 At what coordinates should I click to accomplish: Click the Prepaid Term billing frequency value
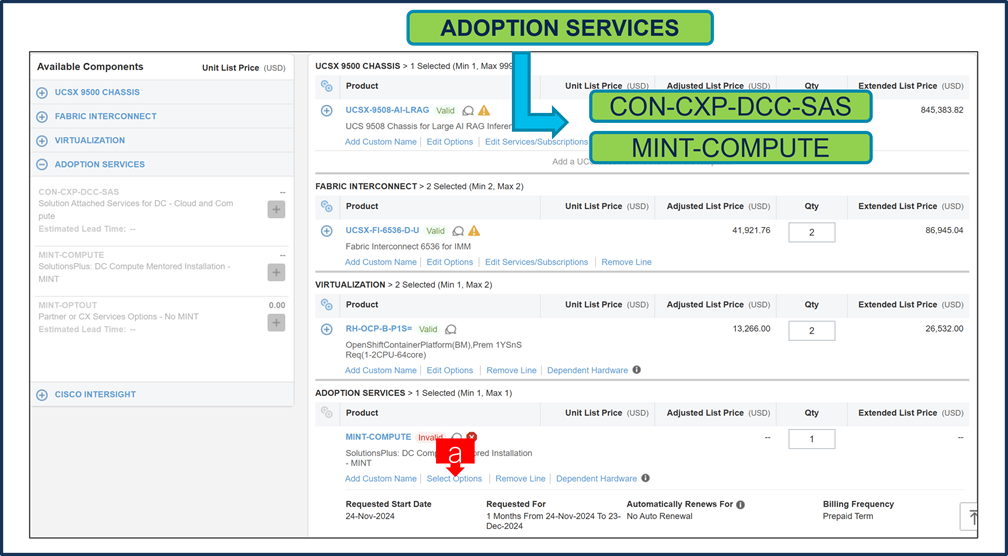point(848,516)
